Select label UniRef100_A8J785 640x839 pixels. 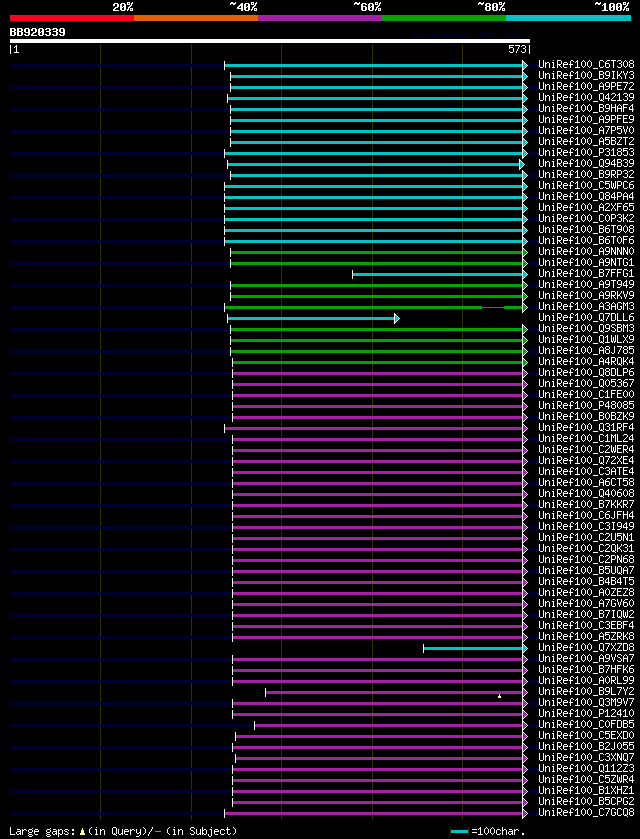586,350
